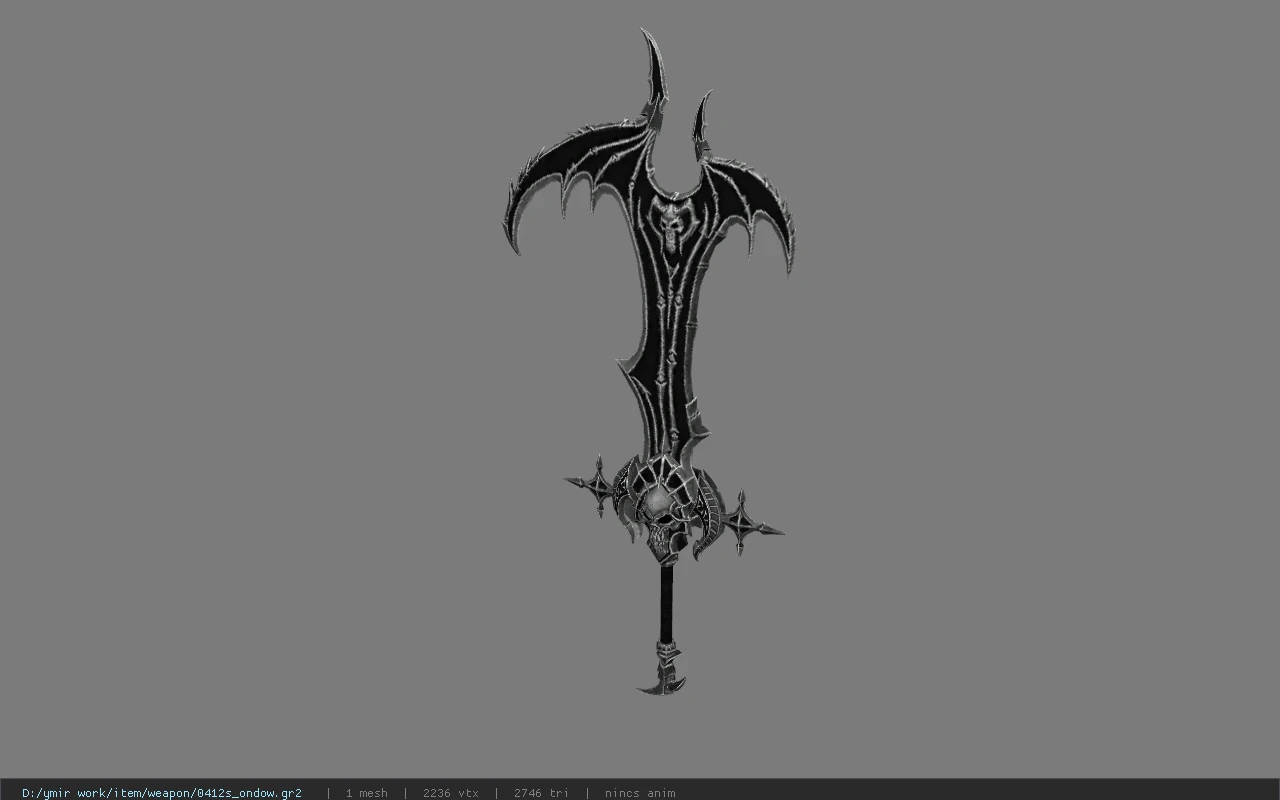
Task: Click the '2236 vtx' vertex count
Action: coord(451,793)
